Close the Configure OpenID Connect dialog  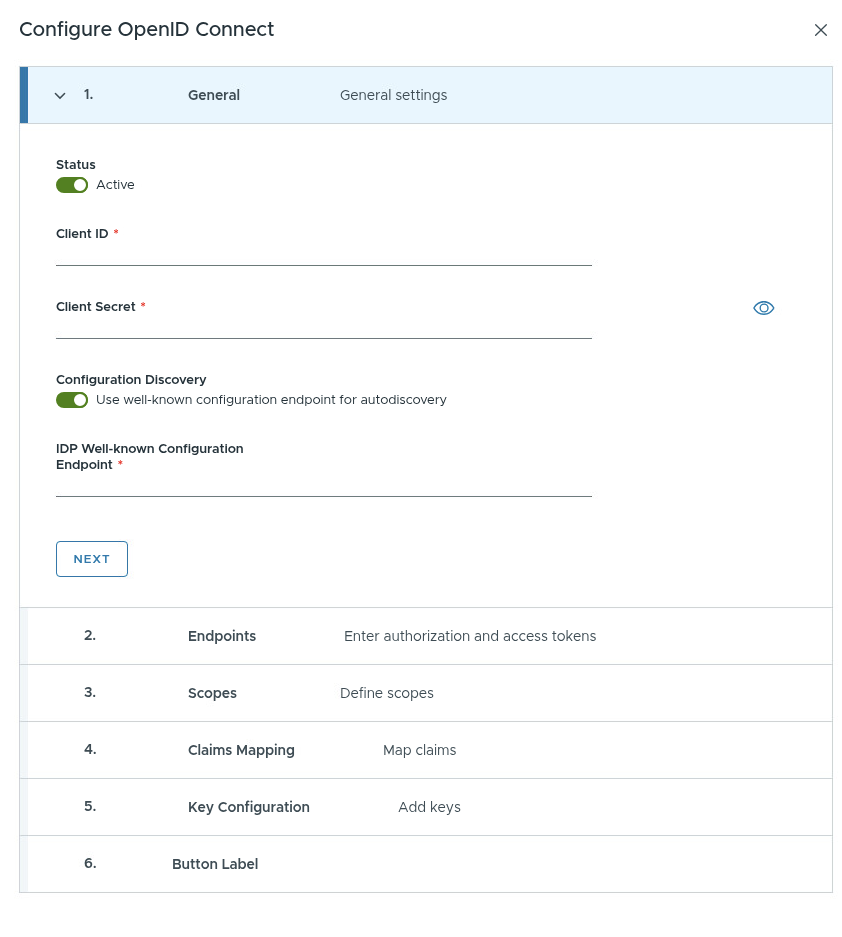[820, 30]
